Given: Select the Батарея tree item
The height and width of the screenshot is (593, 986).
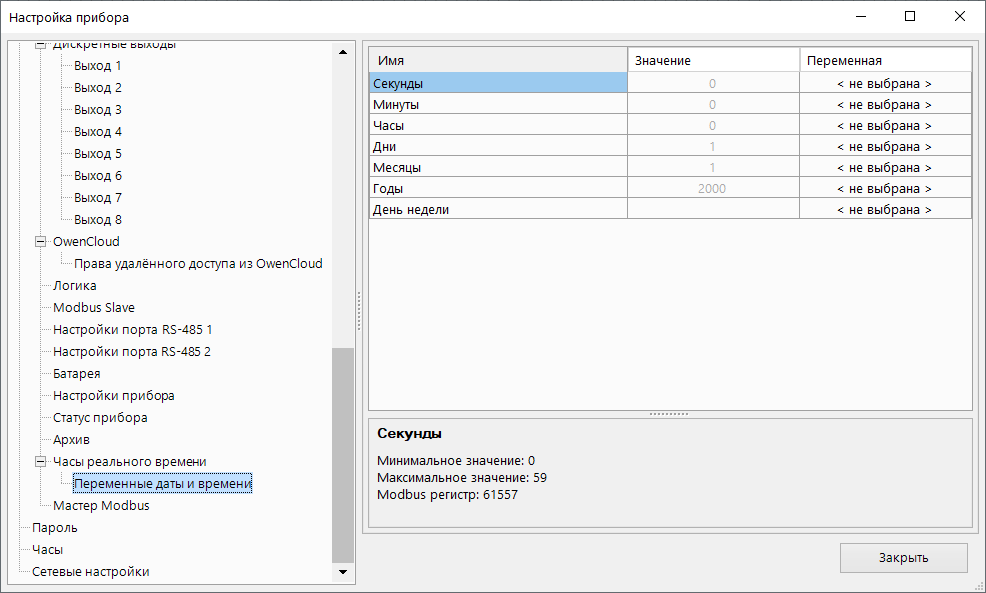Looking at the screenshot, I should (76, 374).
